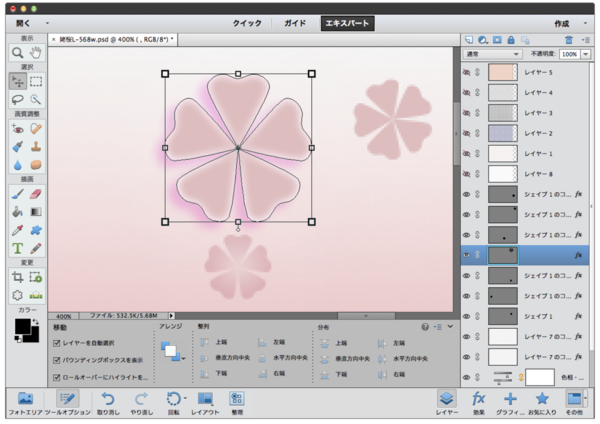Open the 開く dropdown arrow
This screenshot has width=600, height=424.
pos(47,23)
